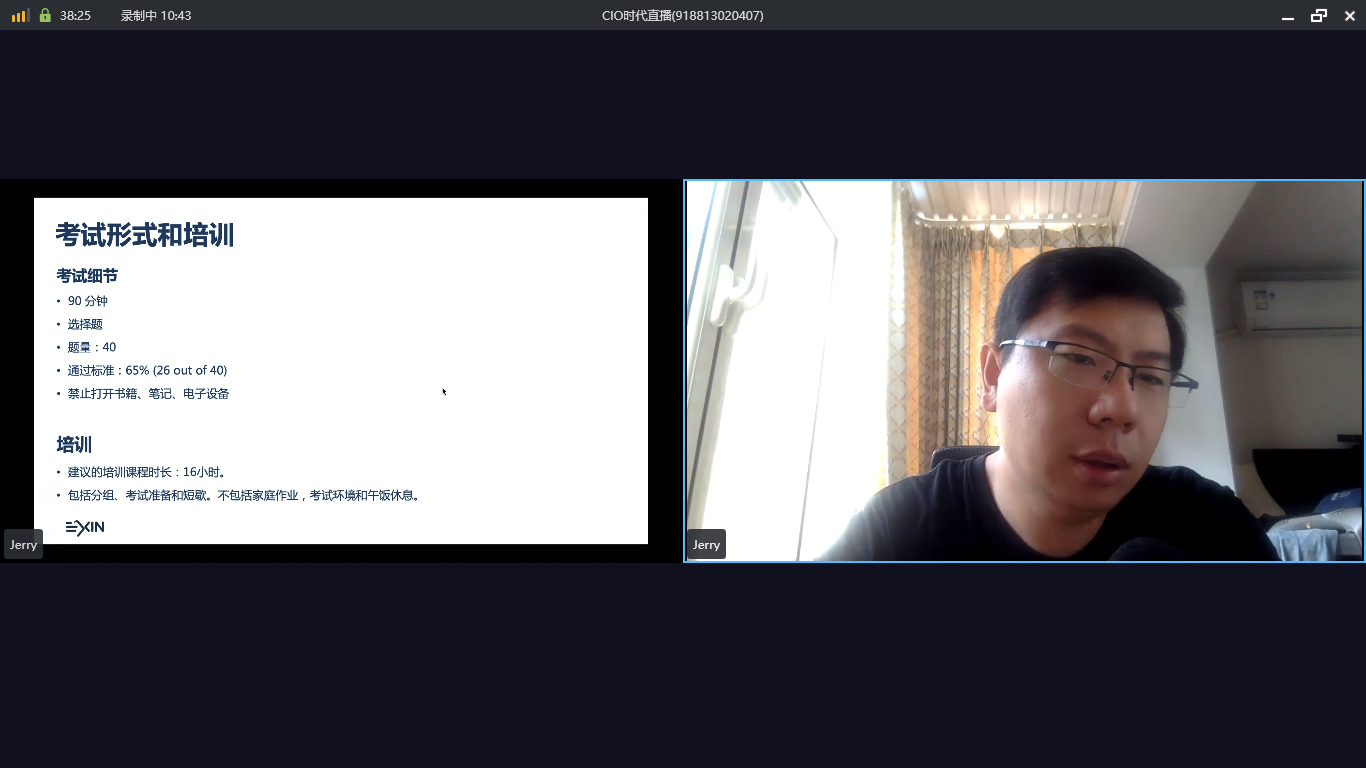Click the 禁止打开书籍 bullet line
The image size is (1366, 768).
click(x=148, y=394)
